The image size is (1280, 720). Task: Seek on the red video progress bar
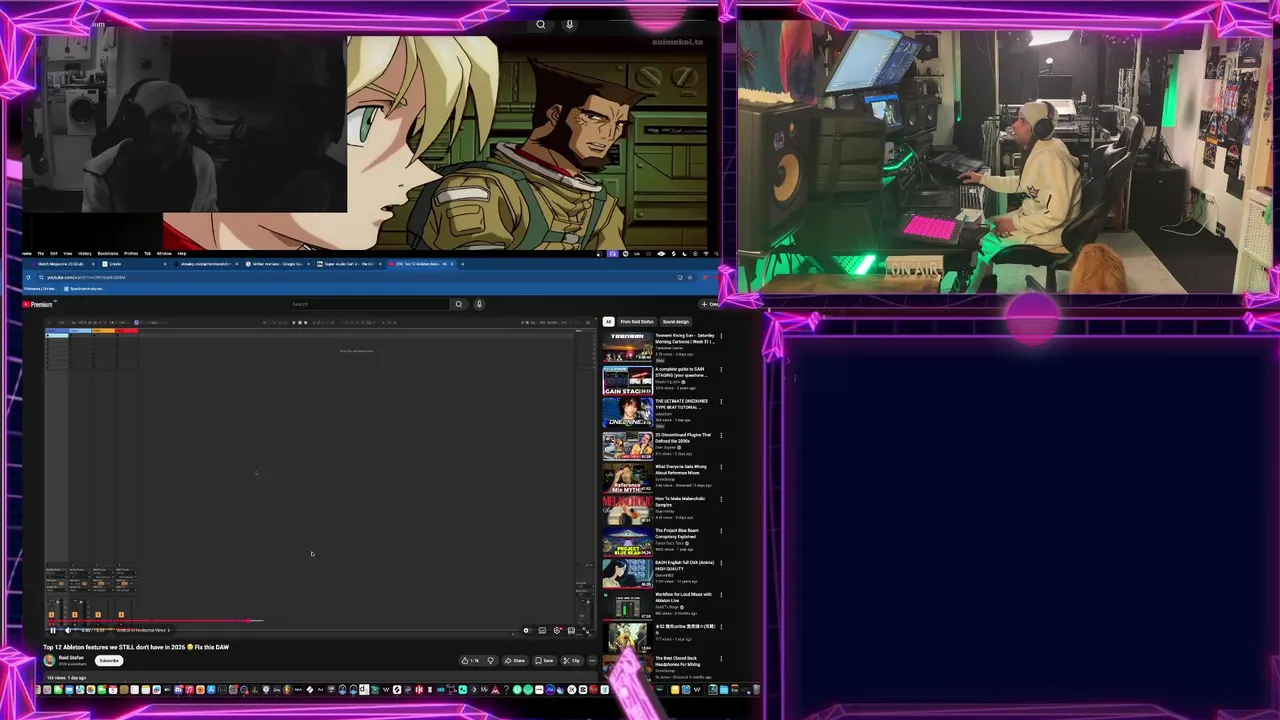click(318, 621)
